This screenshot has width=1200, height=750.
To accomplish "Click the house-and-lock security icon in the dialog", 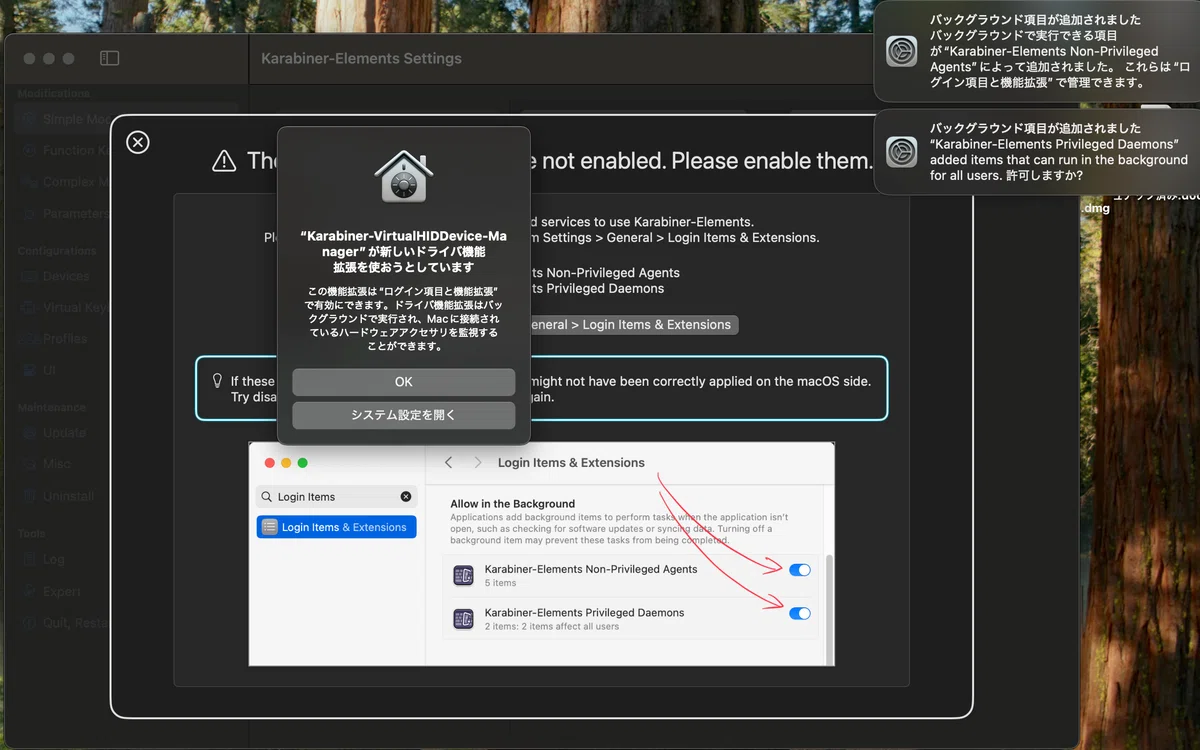I will 403,176.
